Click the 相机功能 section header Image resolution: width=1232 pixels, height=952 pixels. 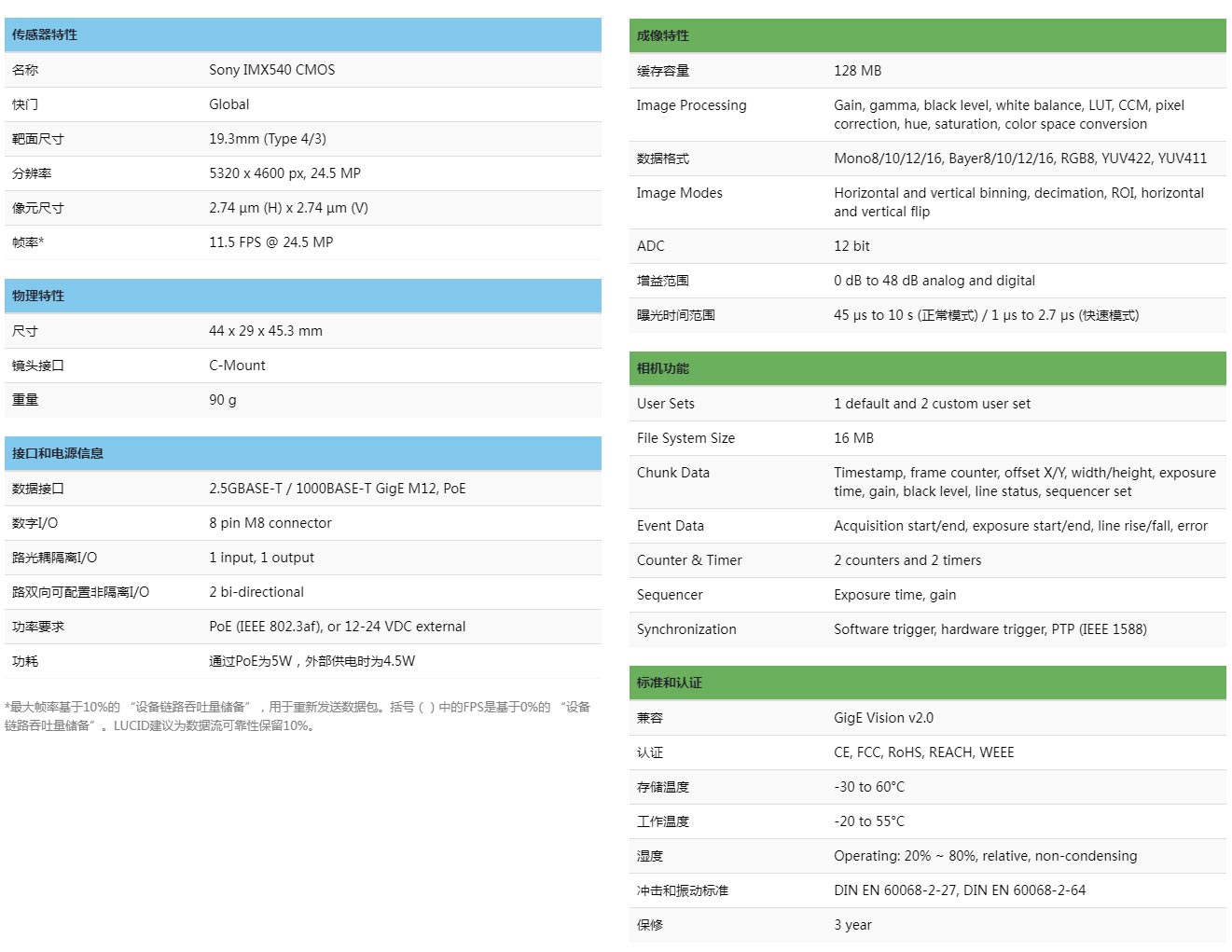(x=663, y=368)
